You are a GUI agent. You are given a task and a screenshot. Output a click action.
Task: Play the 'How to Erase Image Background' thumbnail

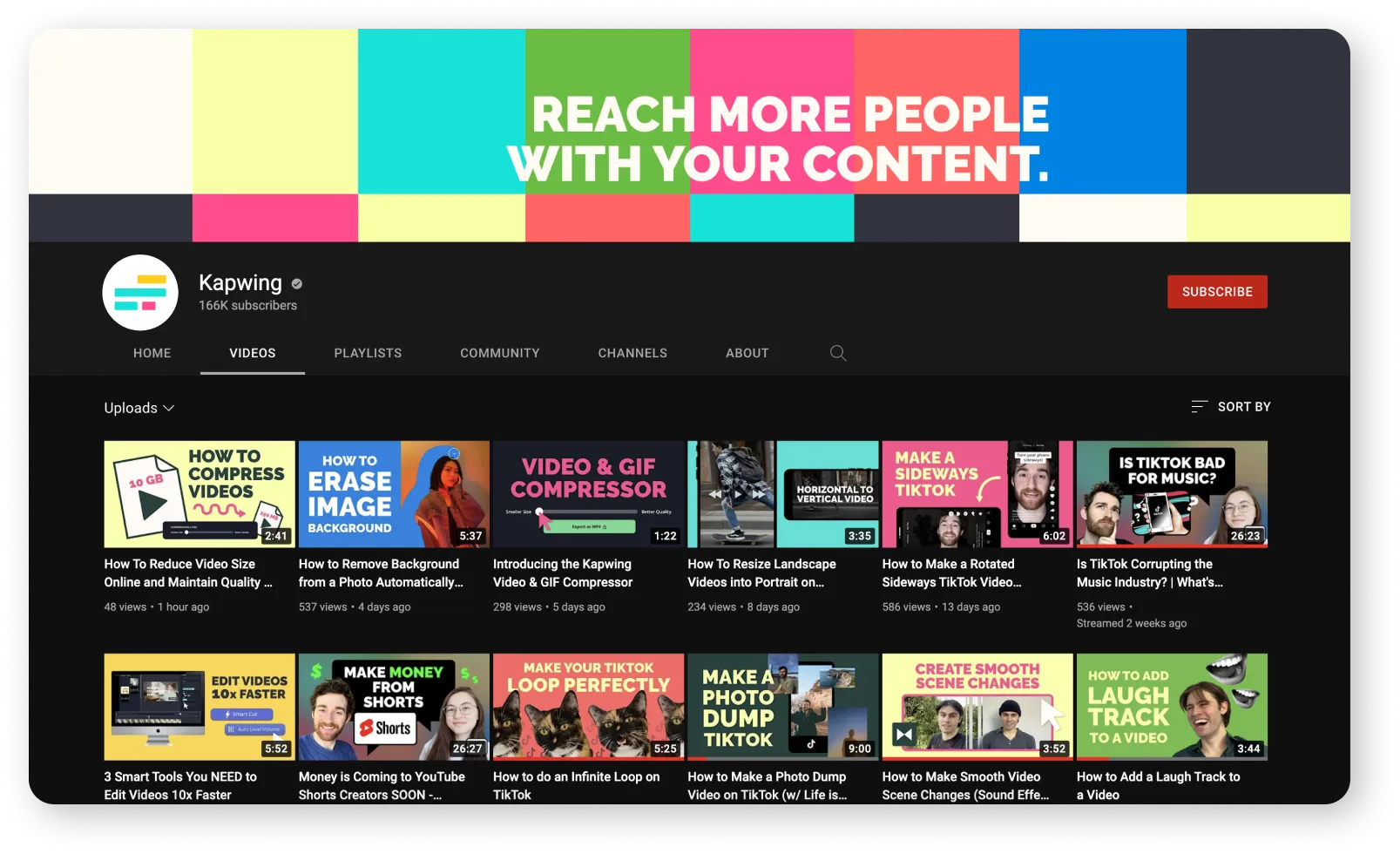pos(394,494)
